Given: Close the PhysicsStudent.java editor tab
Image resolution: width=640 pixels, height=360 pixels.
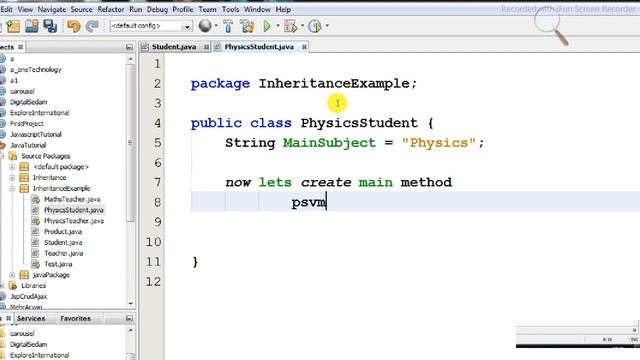Looking at the screenshot, I should click(x=304, y=47).
